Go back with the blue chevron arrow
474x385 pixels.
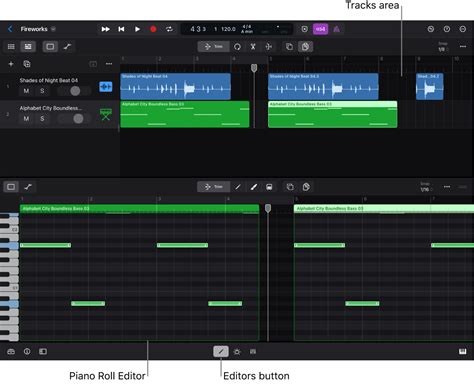(x=10, y=29)
